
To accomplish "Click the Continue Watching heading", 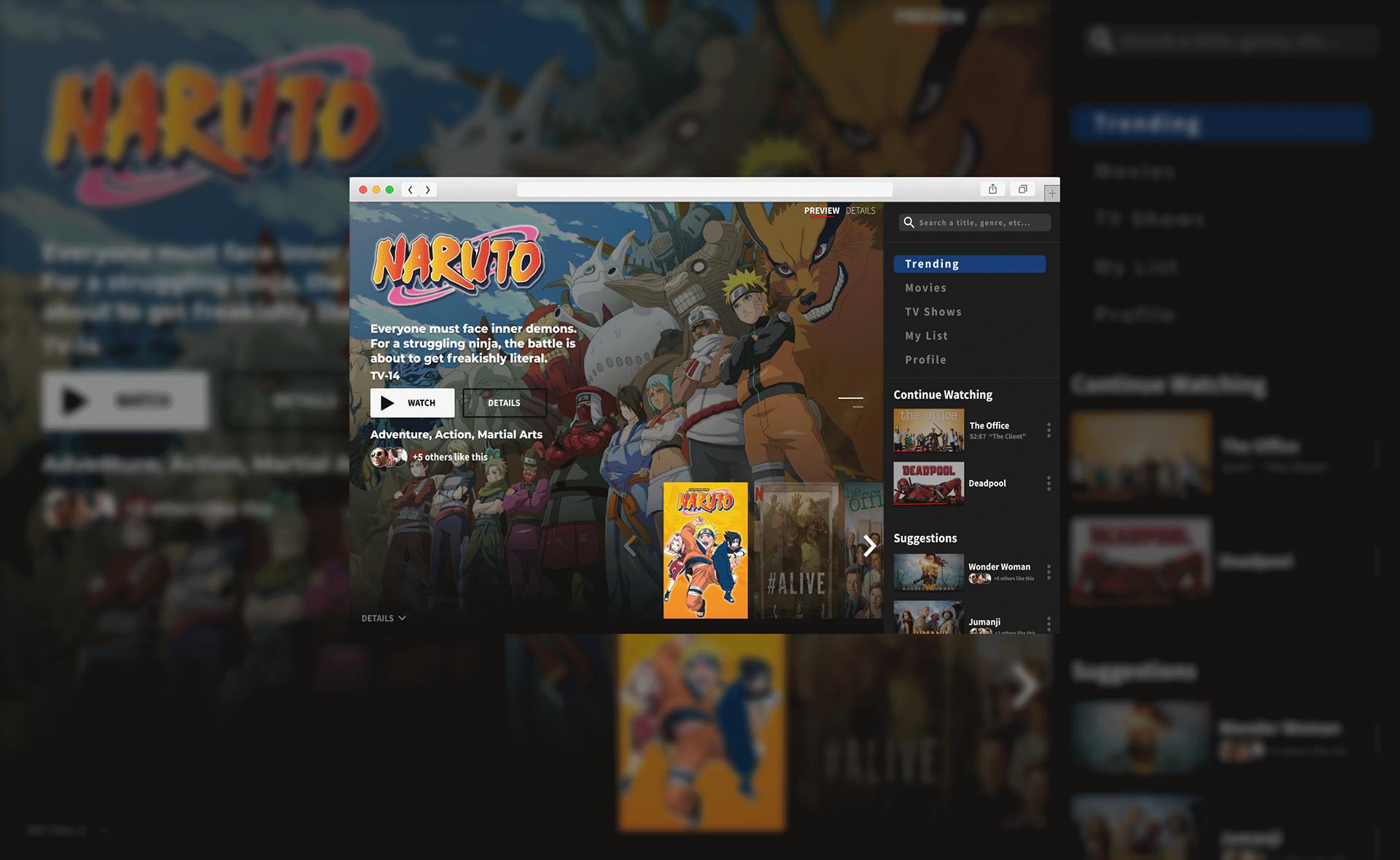I will pyautogui.click(x=943, y=395).
